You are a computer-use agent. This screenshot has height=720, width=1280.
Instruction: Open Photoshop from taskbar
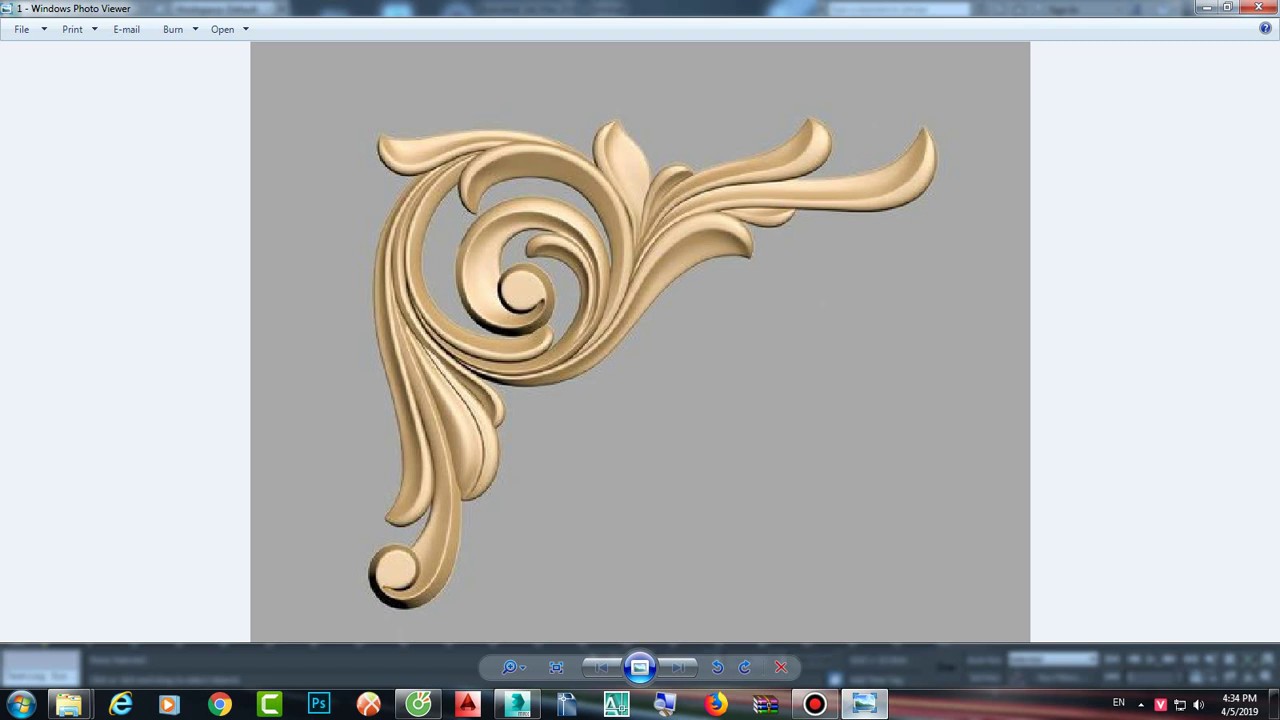coord(319,704)
